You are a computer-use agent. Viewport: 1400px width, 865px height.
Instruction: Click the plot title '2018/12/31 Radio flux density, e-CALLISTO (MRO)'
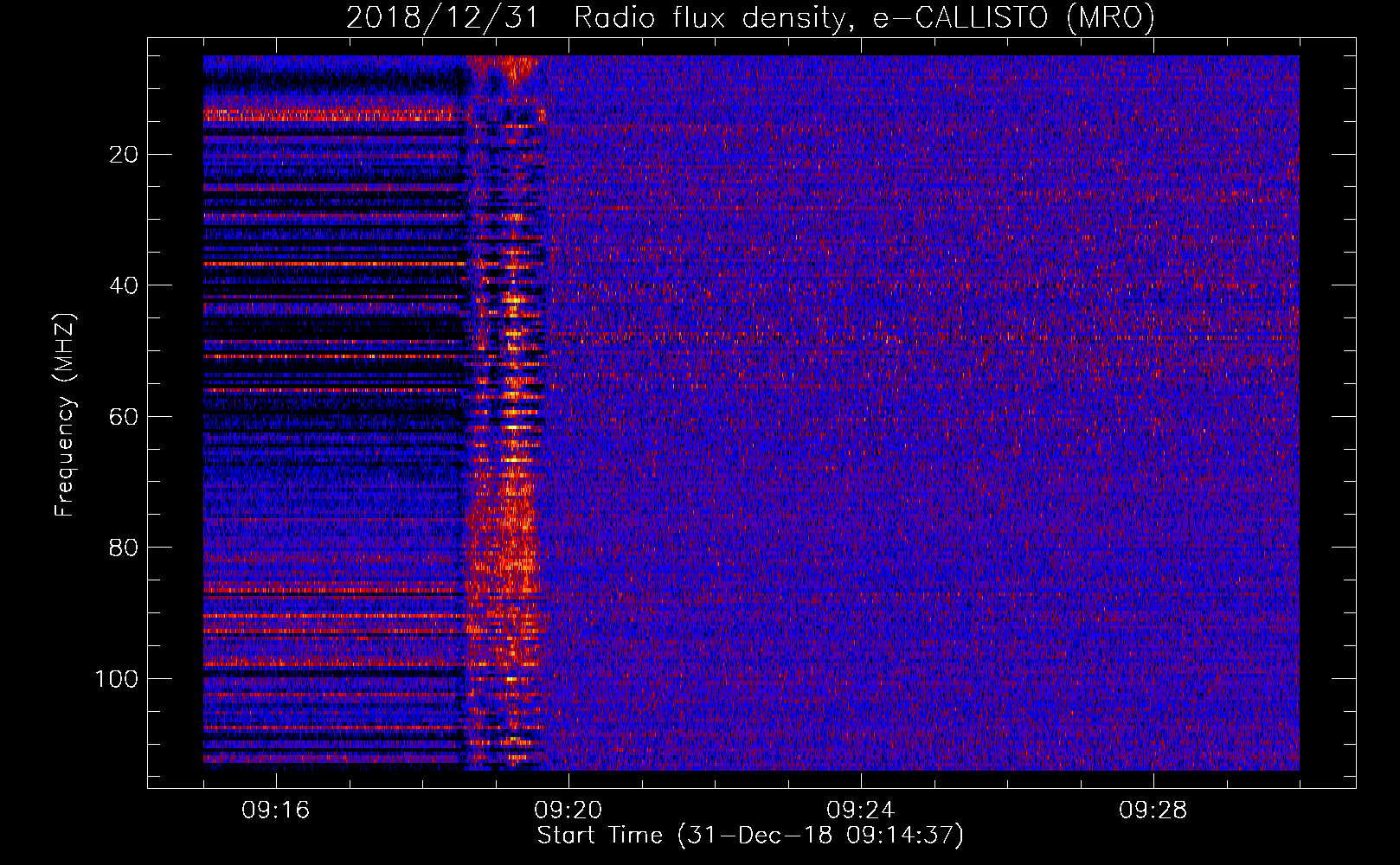[750, 18]
